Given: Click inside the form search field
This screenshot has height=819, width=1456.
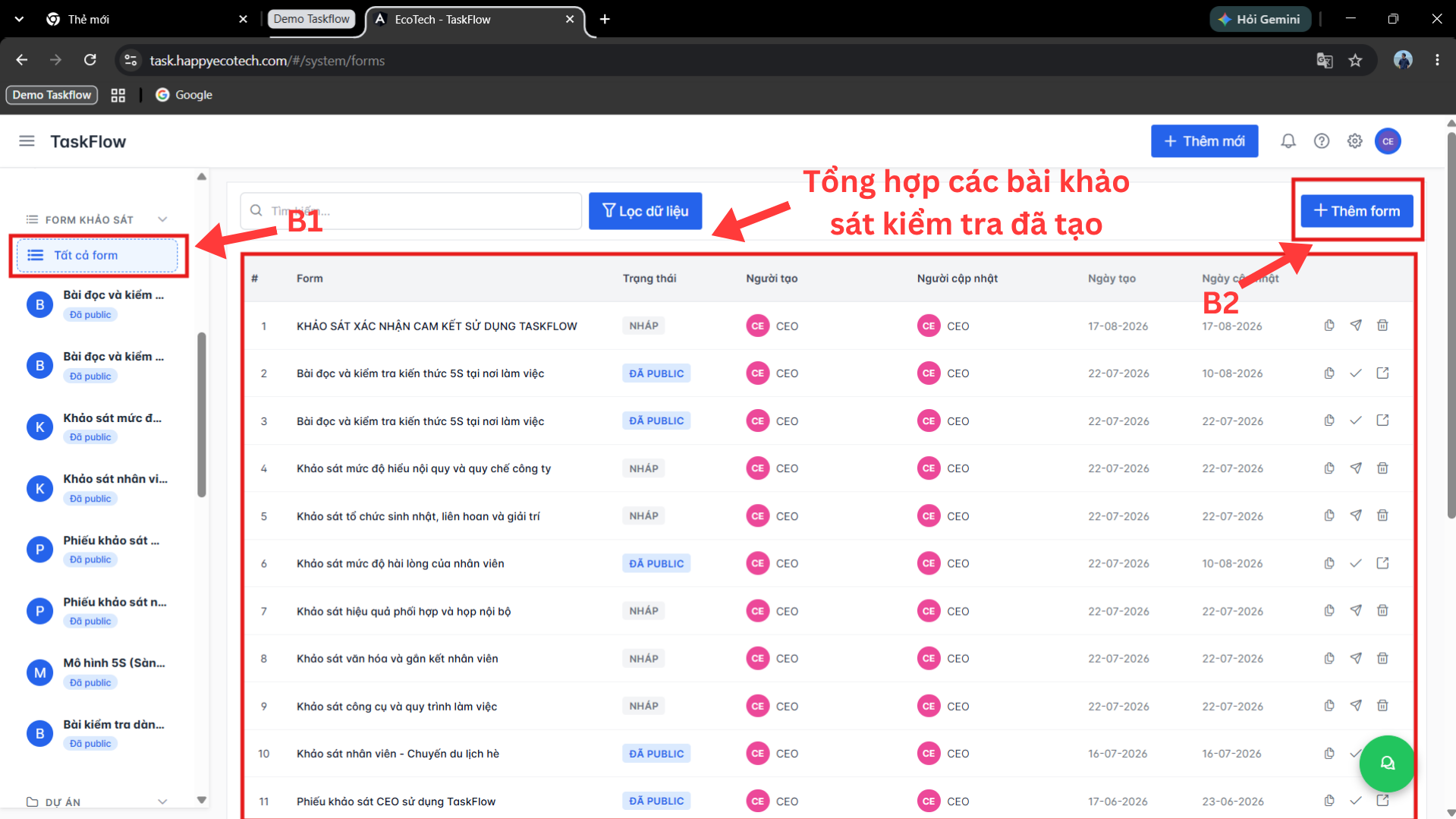Looking at the screenshot, I should [x=411, y=211].
